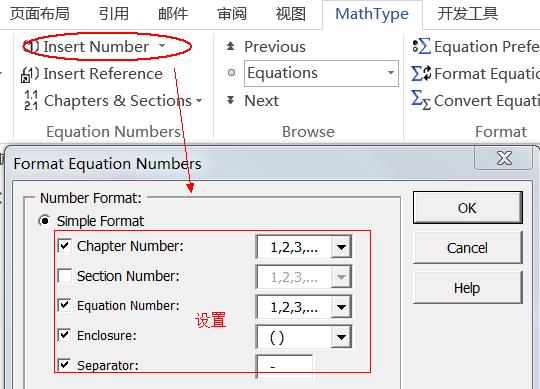Go to Next equation arrow icon
The image size is (540, 389).
point(230,100)
